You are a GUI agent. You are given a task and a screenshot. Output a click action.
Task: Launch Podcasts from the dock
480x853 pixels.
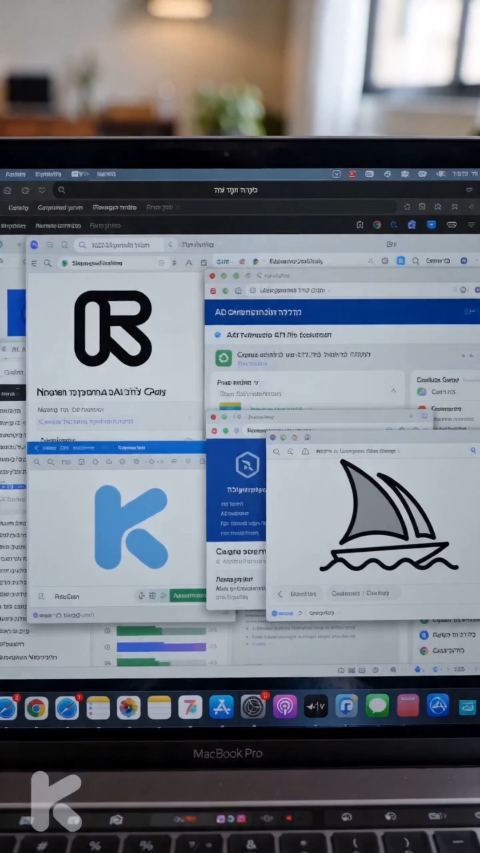[285, 706]
